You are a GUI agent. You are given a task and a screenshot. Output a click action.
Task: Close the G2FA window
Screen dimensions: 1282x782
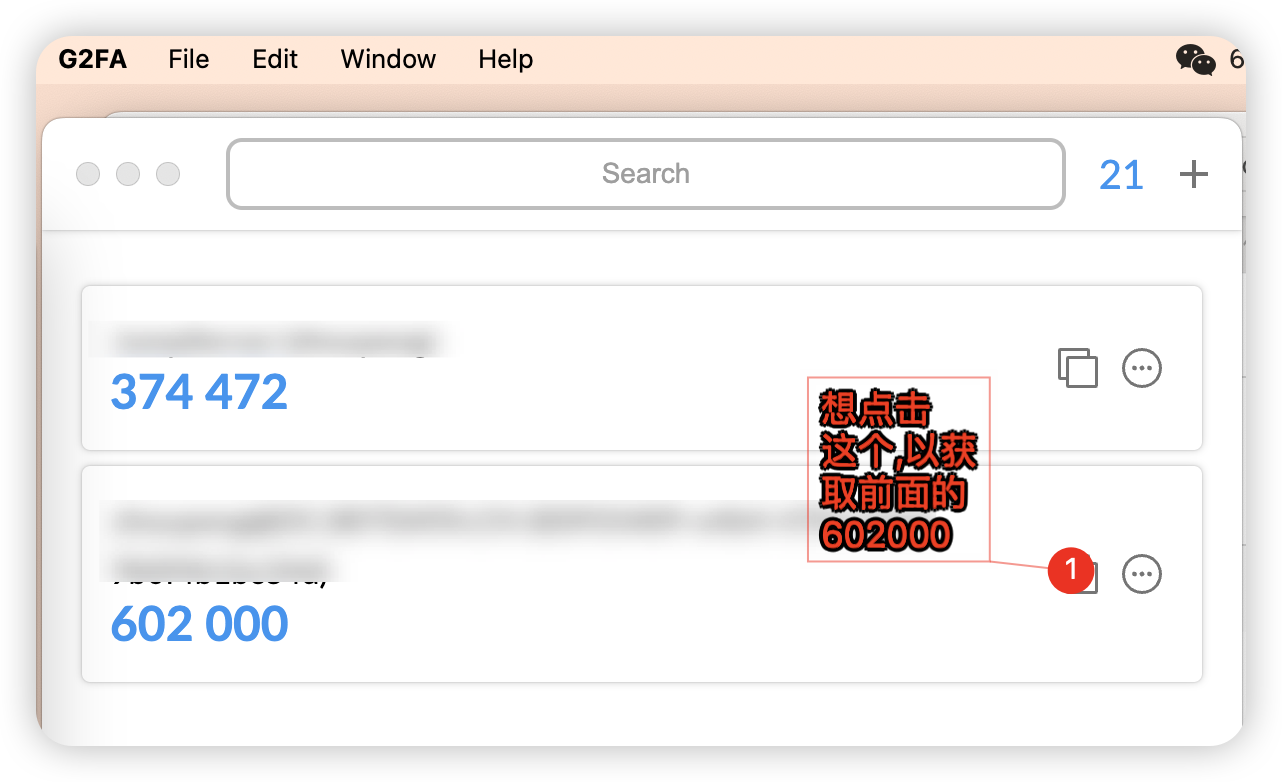tap(88, 174)
